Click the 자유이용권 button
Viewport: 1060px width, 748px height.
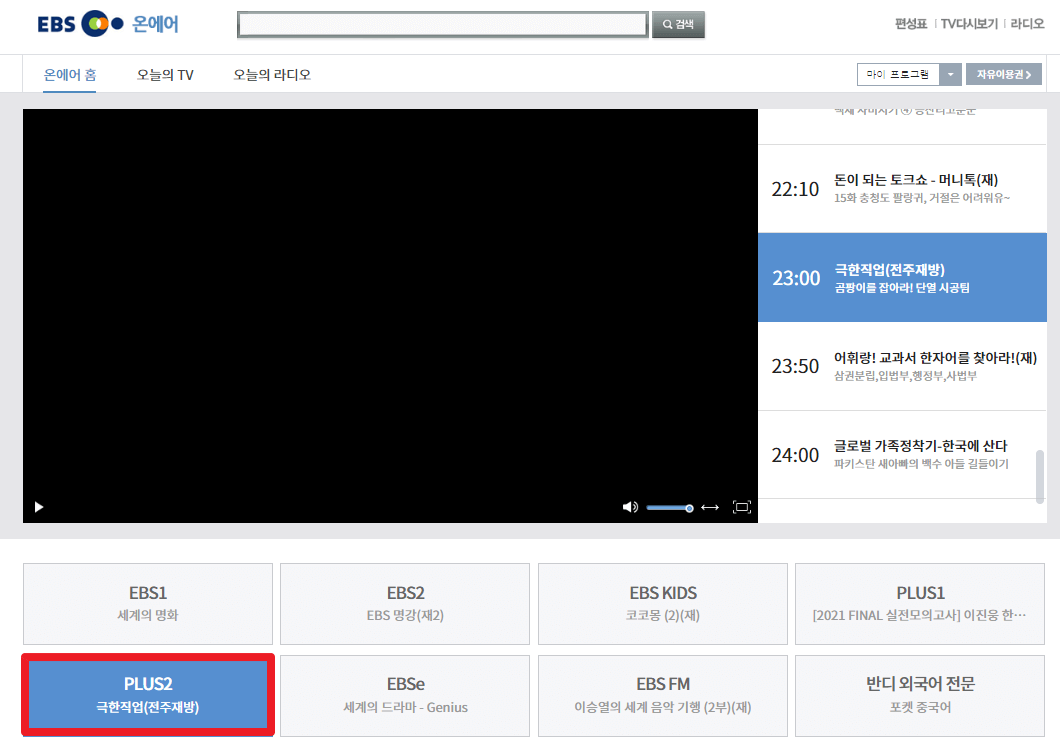(x=1003, y=74)
